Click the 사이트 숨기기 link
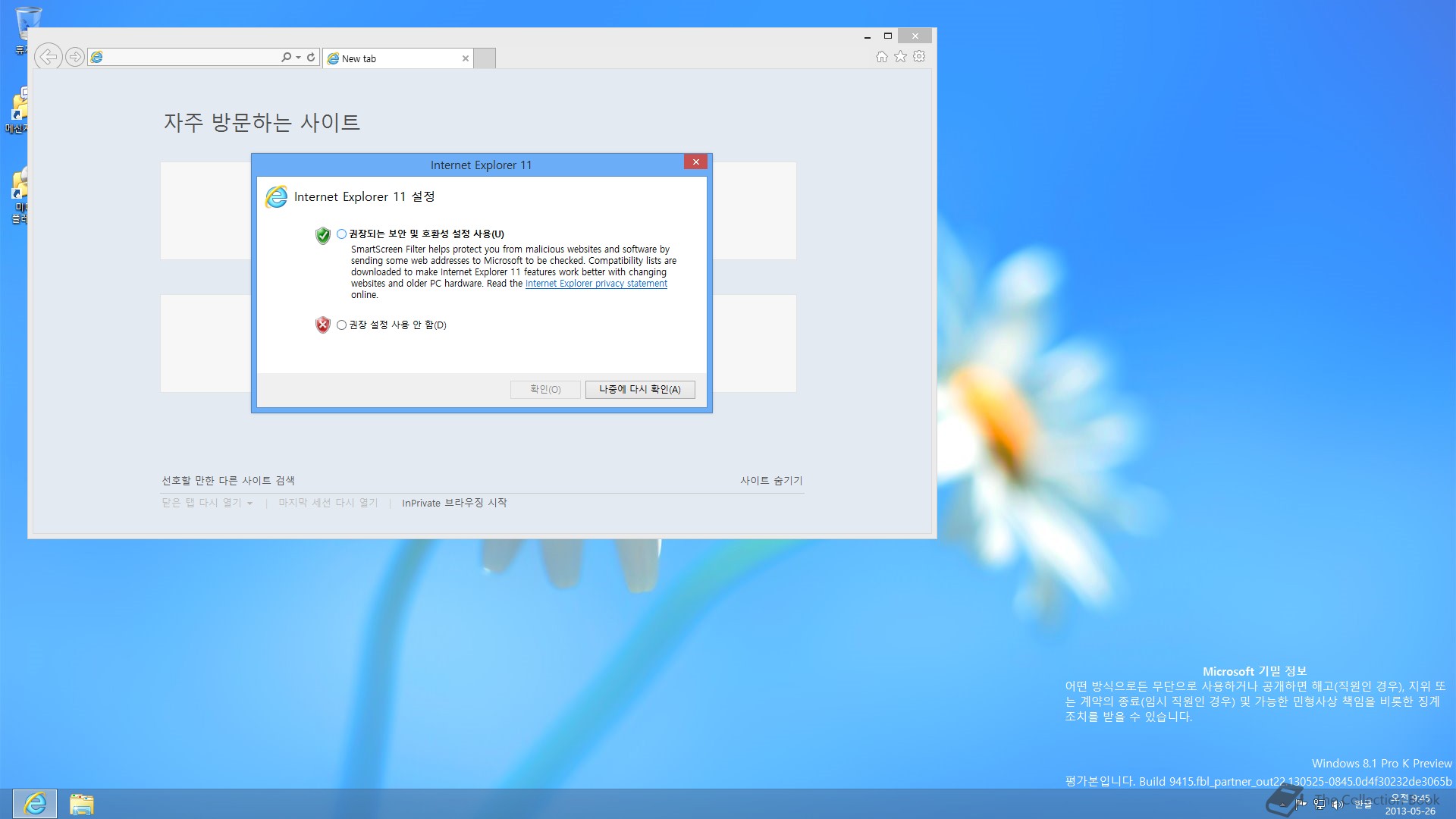Image resolution: width=1456 pixels, height=819 pixels. [771, 481]
